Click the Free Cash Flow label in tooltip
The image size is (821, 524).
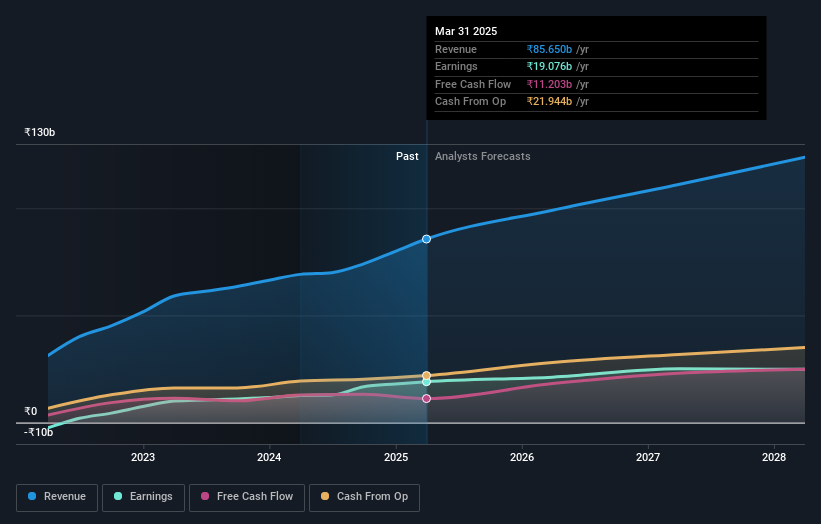[x=473, y=84]
